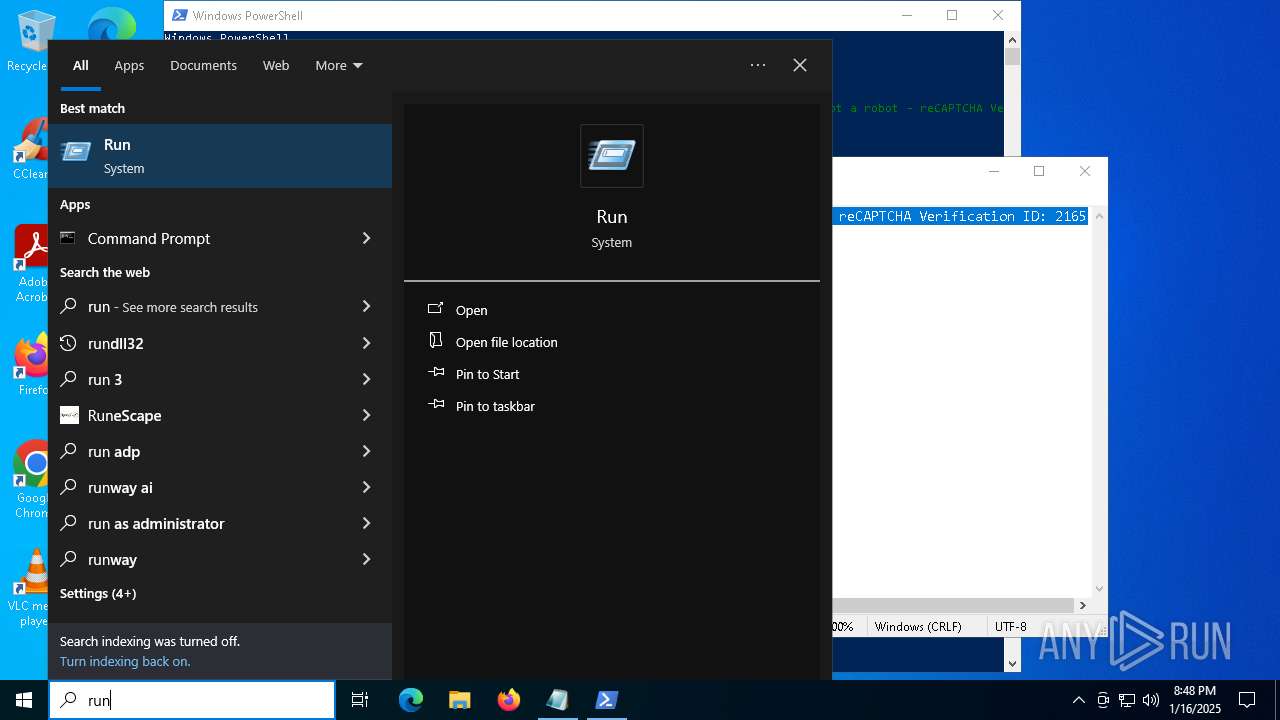Open Task View on the taskbar

tap(360, 700)
